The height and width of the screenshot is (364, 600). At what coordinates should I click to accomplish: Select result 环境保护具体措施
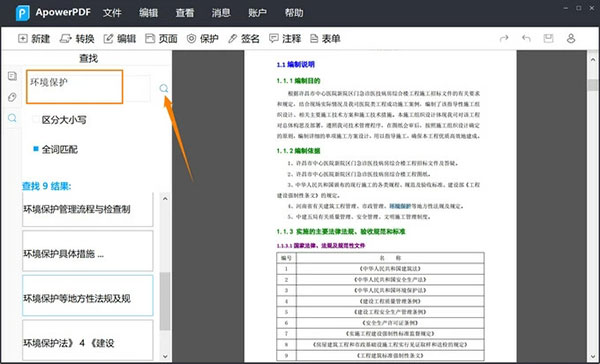[x=88, y=251]
